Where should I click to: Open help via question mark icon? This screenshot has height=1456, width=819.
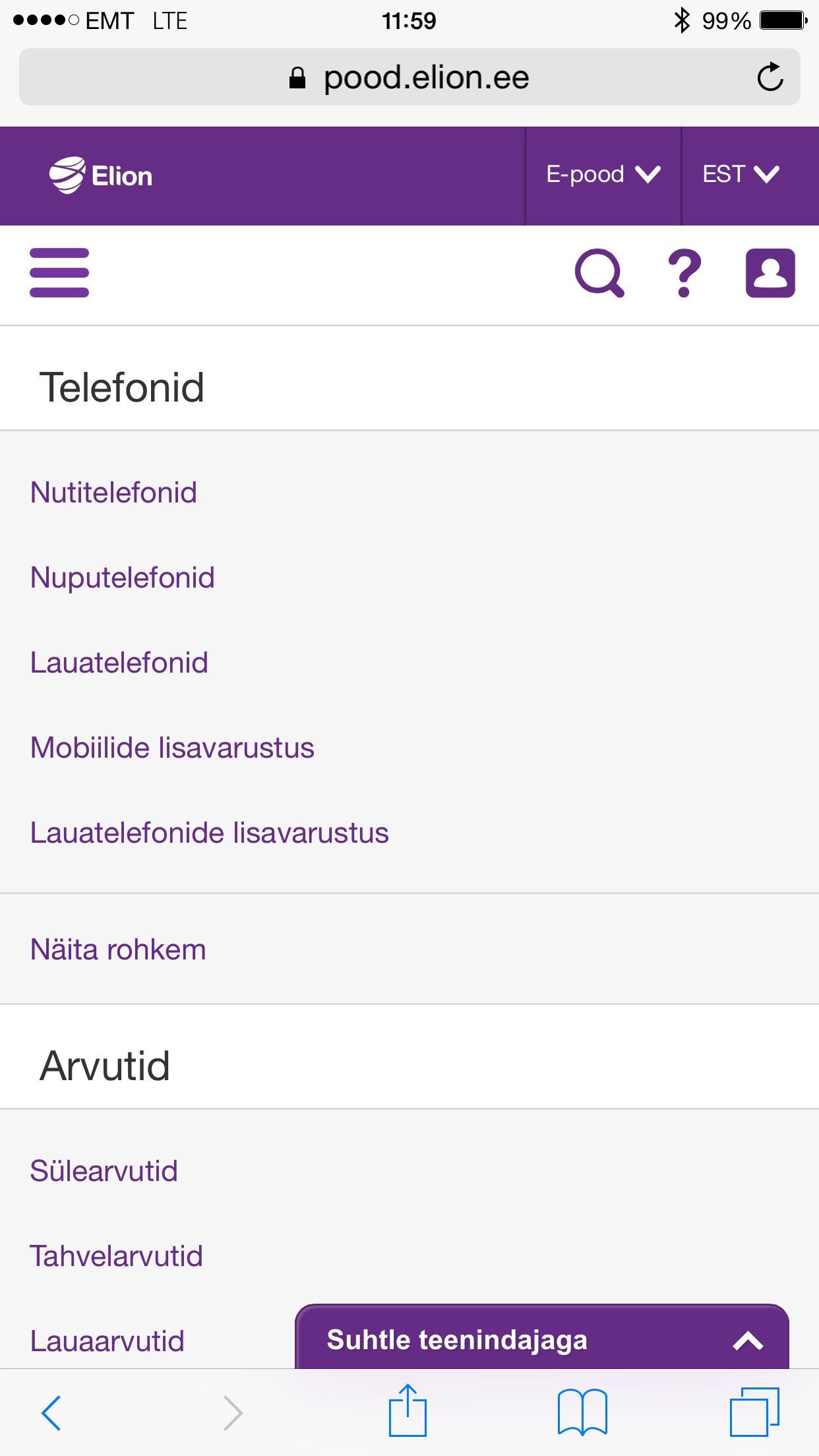click(x=684, y=273)
